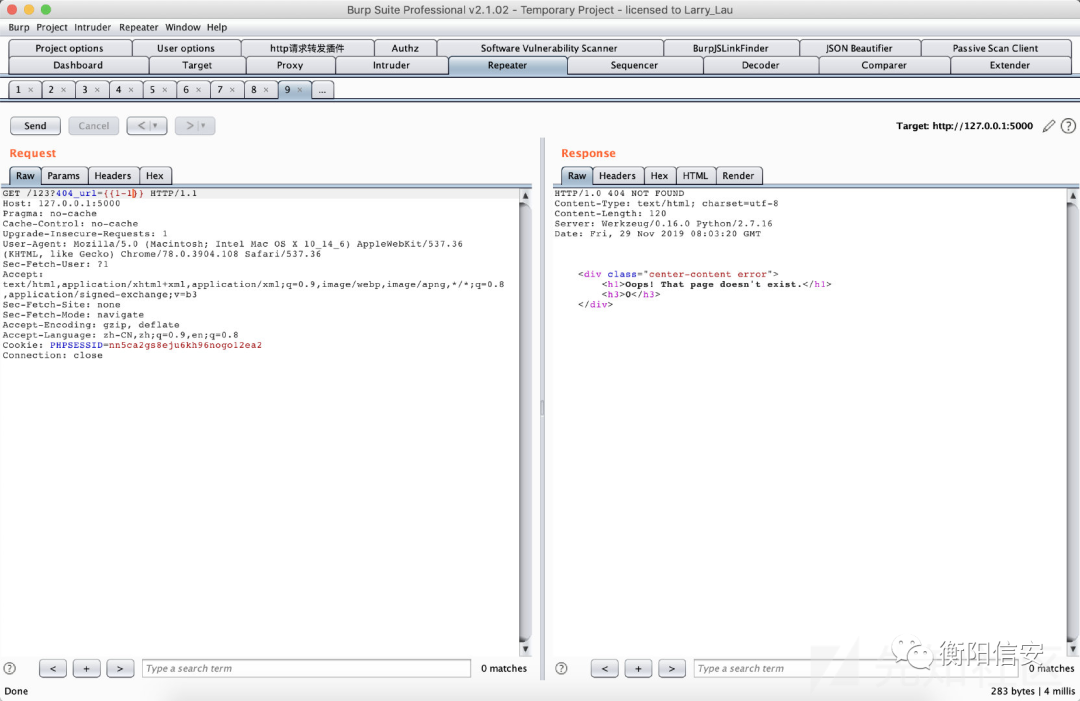Switch to the Intruder tab
Screen dimensions: 1080x701
click(x=391, y=65)
